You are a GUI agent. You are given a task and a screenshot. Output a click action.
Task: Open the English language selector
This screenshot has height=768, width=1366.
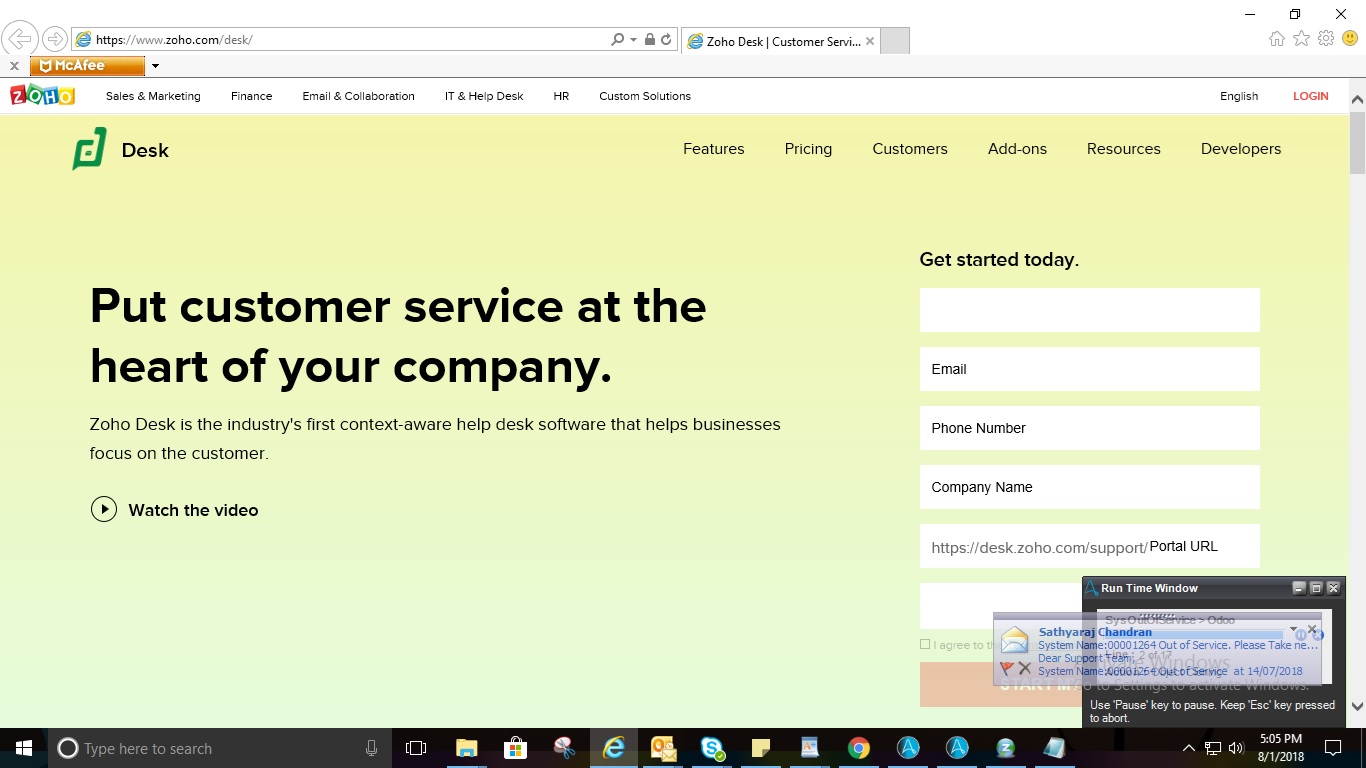pyautogui.click(x=1239, y=96)
